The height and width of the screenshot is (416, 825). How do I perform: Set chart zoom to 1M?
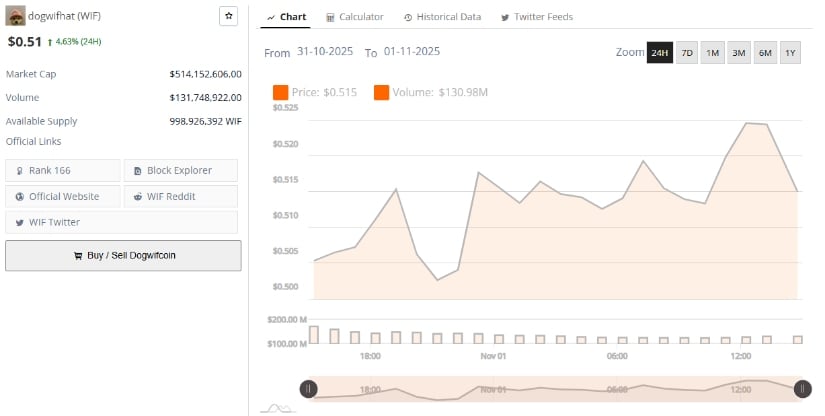[713, 53]
